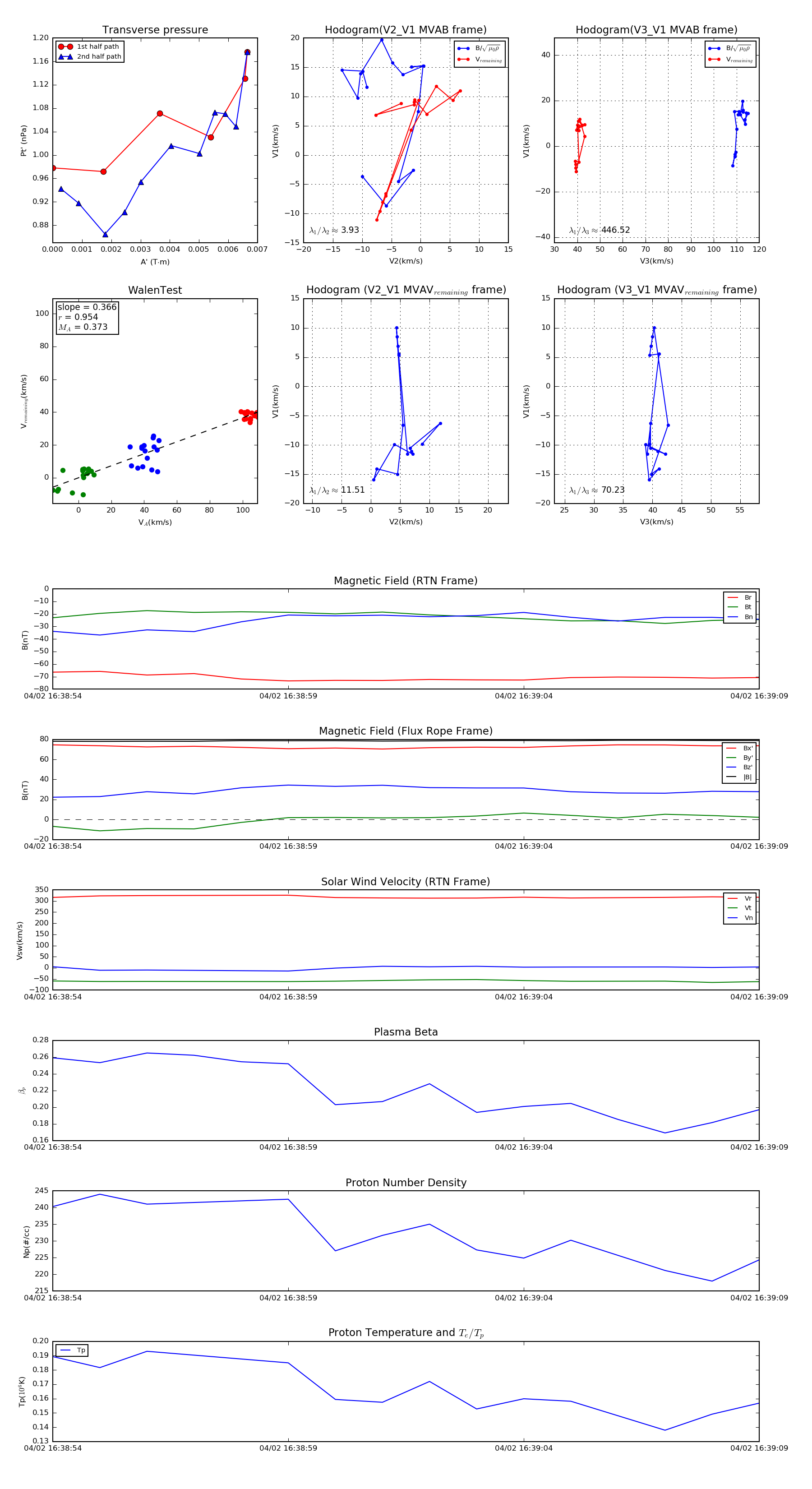Click '04/02 16:39:09' tick under Magnetic Field RTN plot
The image size is (812, 1489).
coord(759,696)
